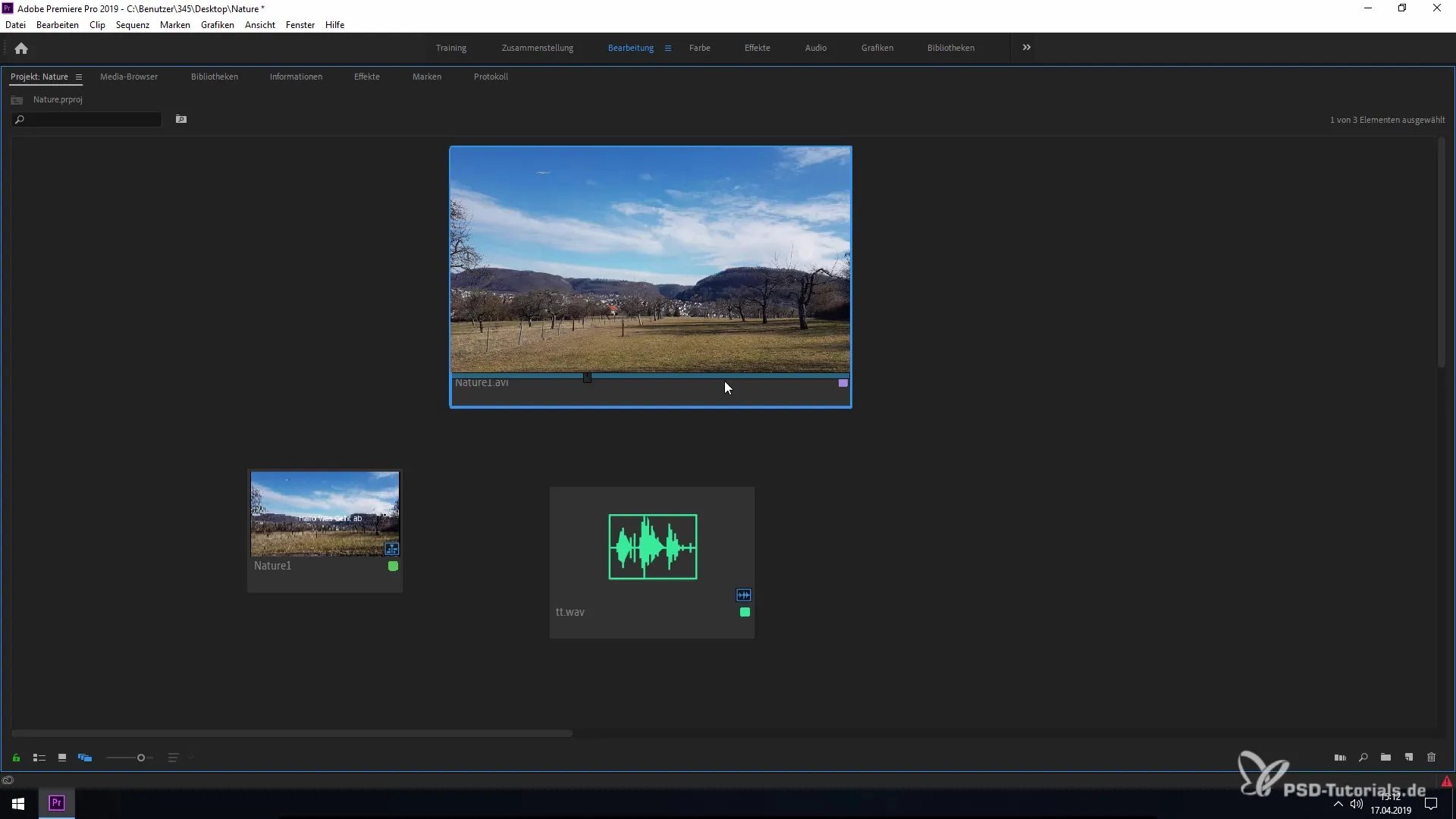The image size is (1456, 819).
Task: Open the Bearbeiten menu
Action: (x=58, y=25)
